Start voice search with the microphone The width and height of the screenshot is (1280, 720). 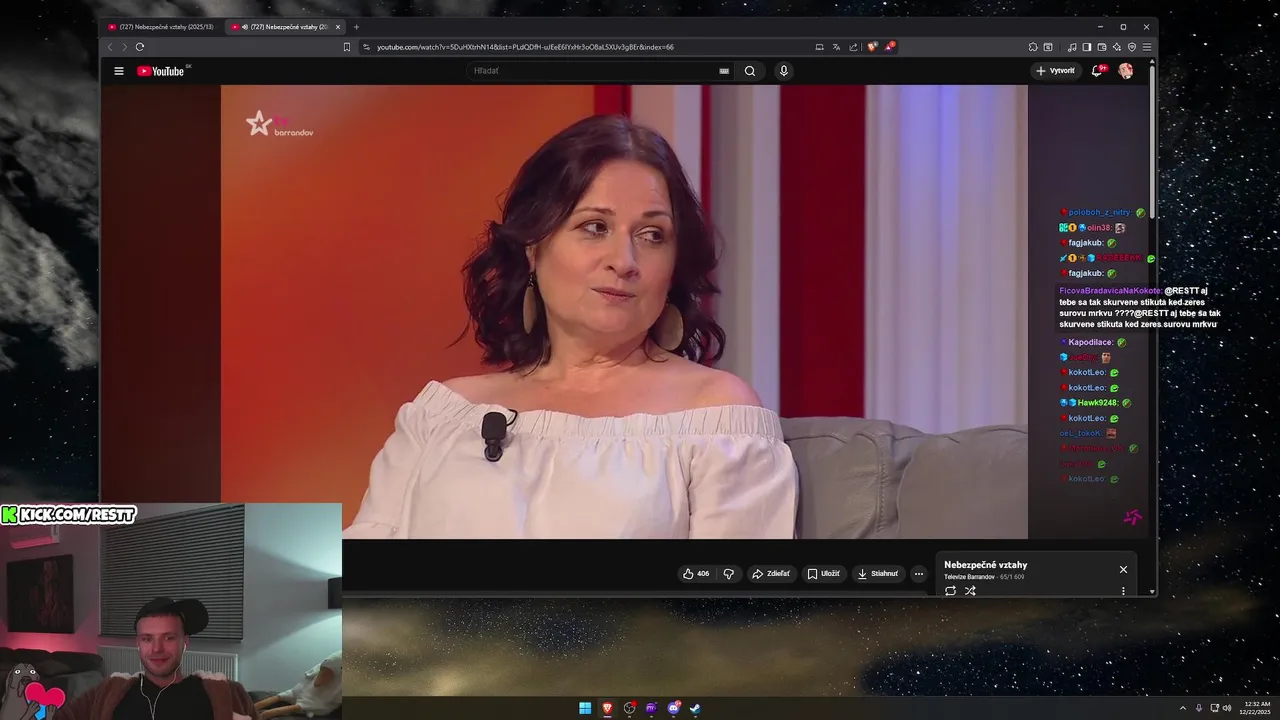tap(784, 71)
